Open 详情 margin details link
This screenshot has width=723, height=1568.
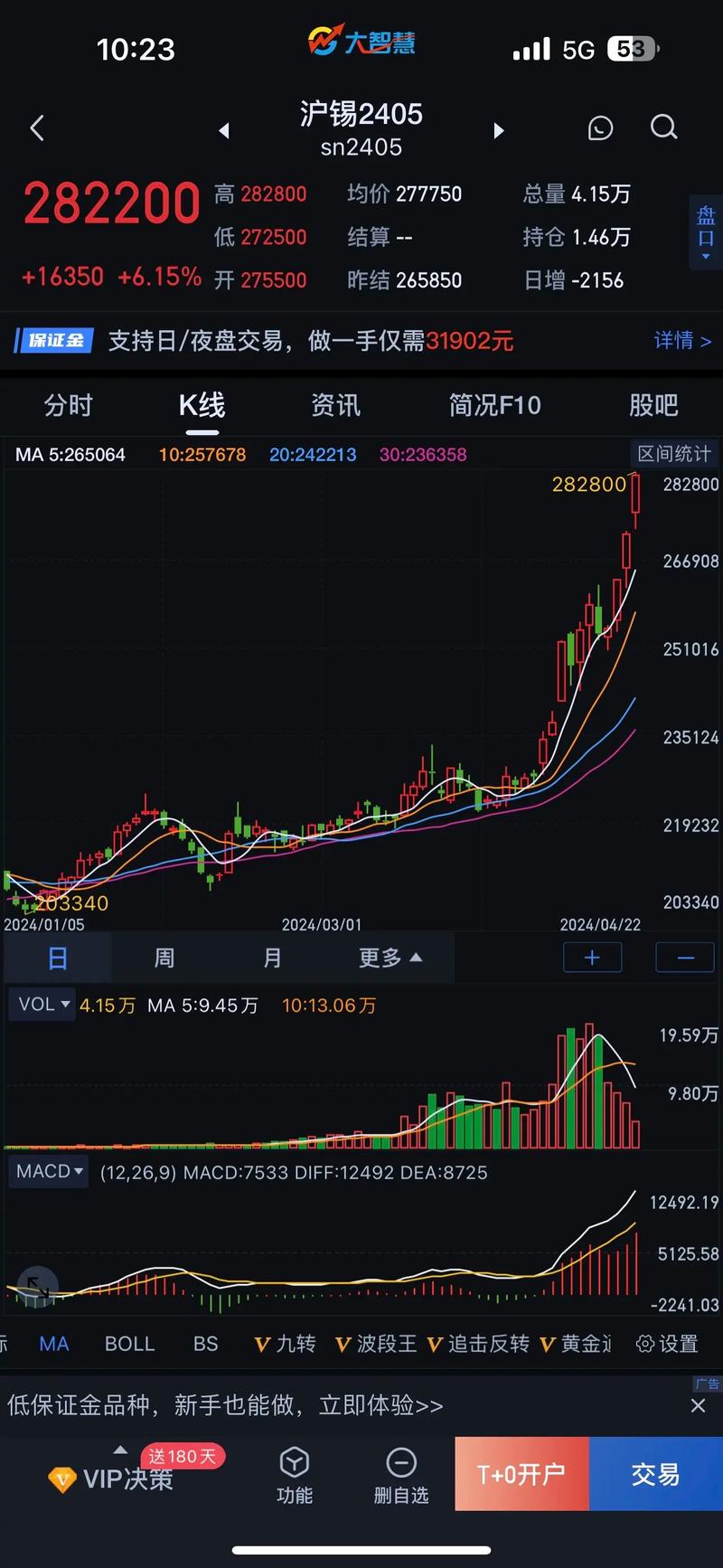pos(682,341)
